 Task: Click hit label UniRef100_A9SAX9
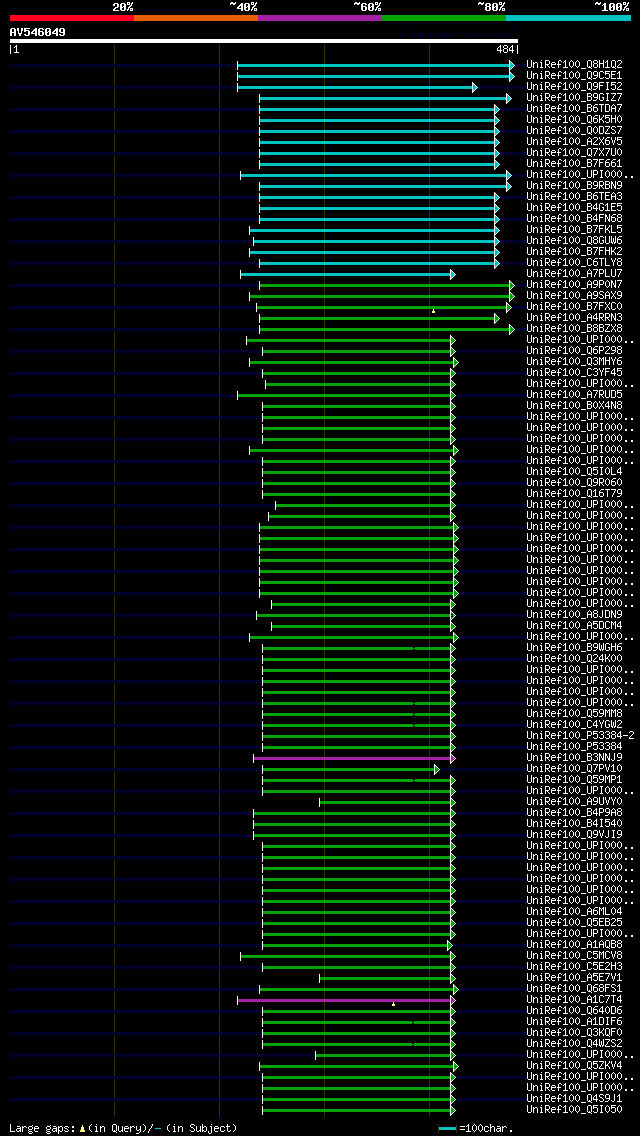tap(574, 296)
